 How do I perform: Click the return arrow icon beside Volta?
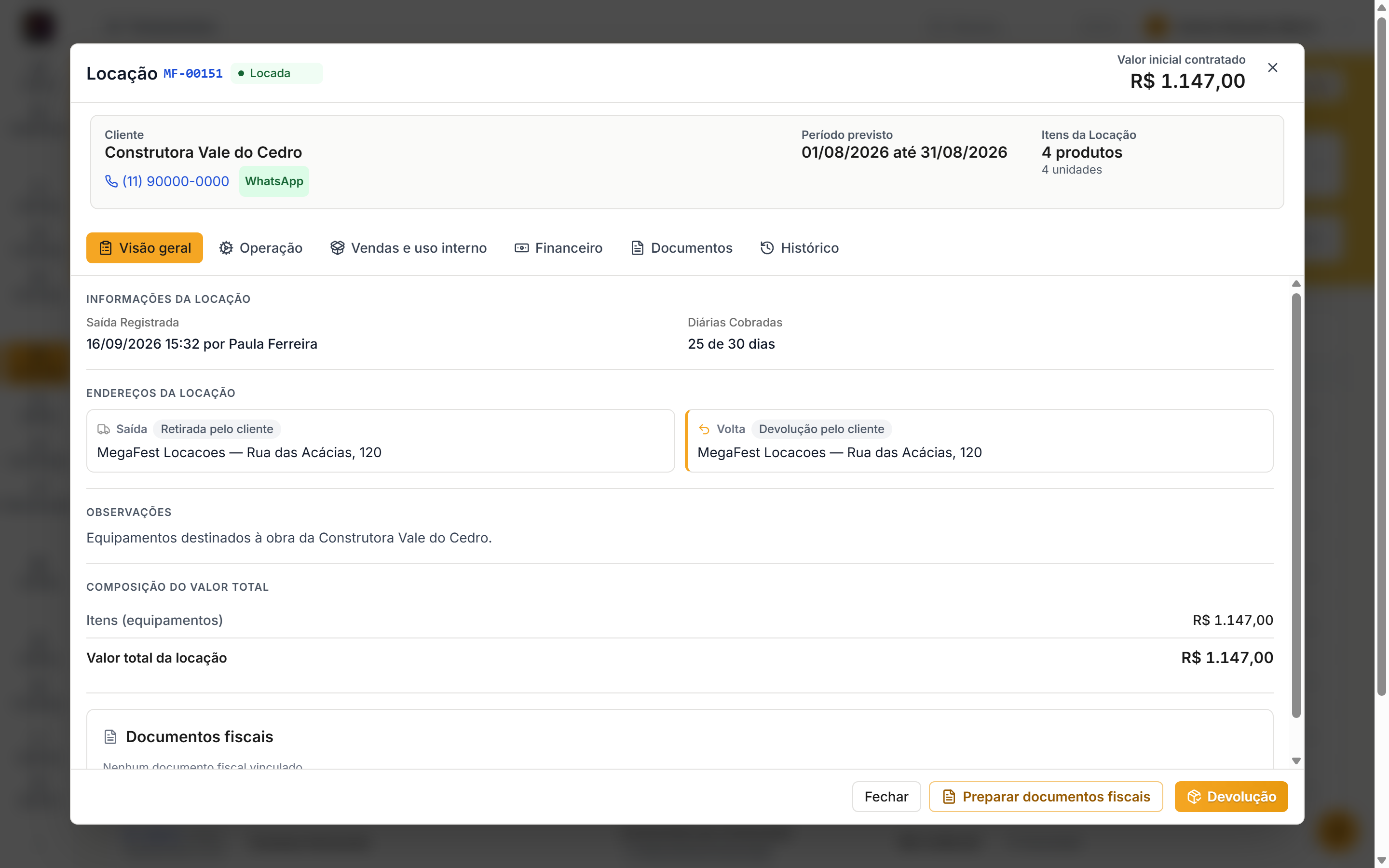[704, 429]
